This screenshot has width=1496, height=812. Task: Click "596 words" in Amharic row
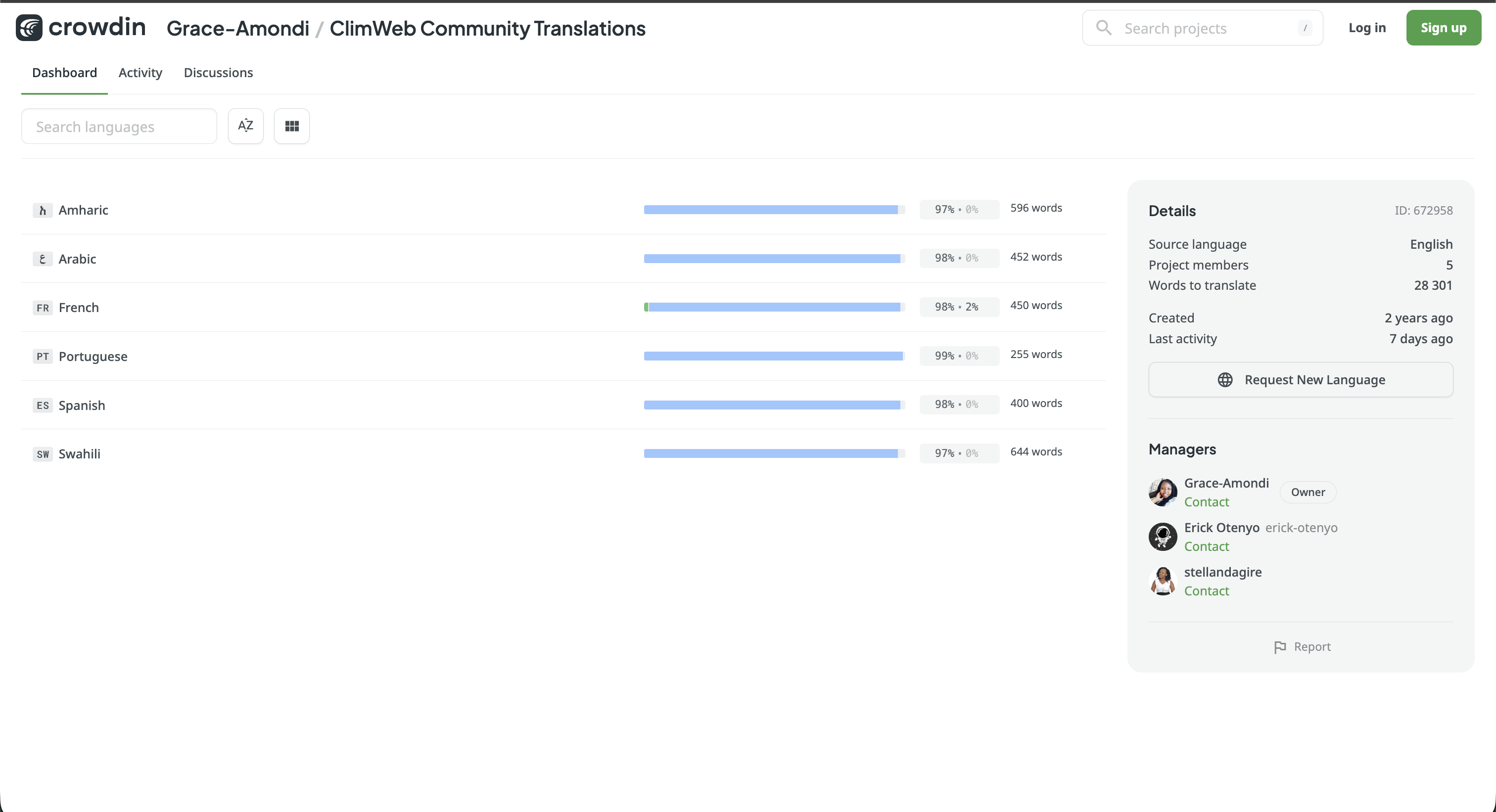tap(1036, 208)
